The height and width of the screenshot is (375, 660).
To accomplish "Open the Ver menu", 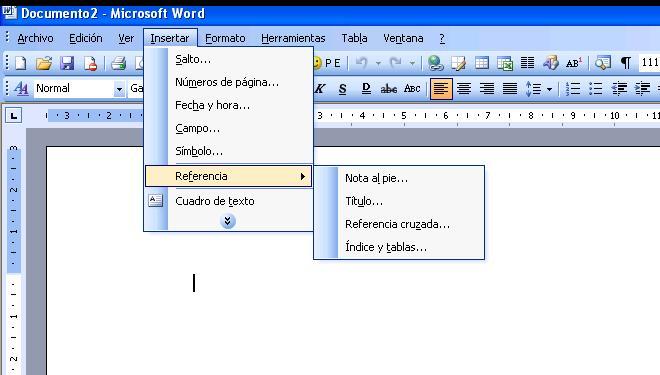I will point(126,38).
